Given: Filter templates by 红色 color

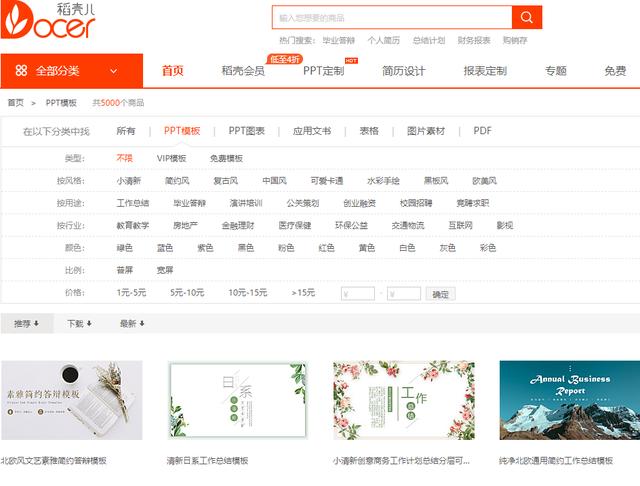Looking at the screenshot, I should [326, 247].
